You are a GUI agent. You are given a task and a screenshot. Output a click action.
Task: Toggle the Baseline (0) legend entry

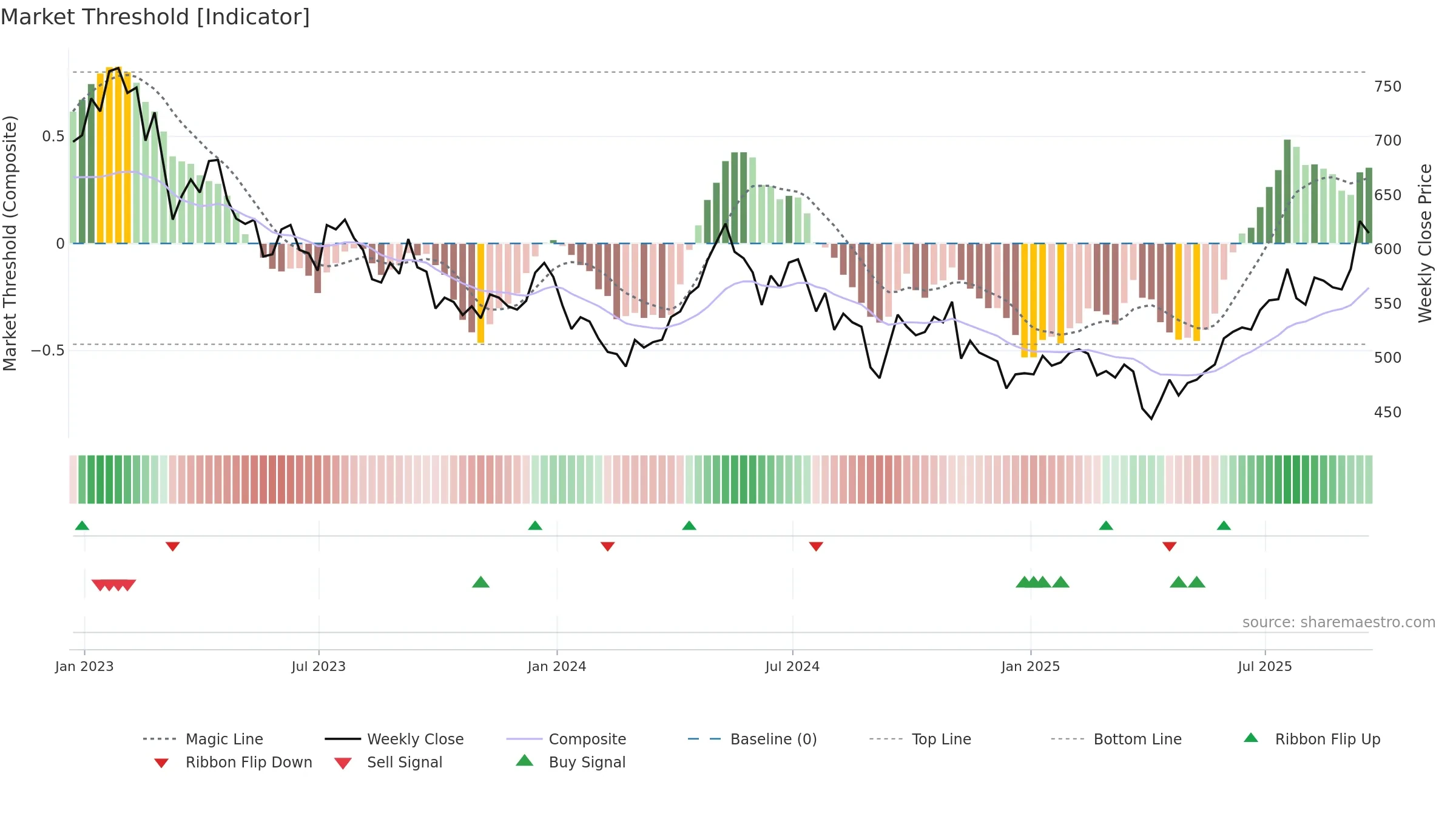[752, 739]
